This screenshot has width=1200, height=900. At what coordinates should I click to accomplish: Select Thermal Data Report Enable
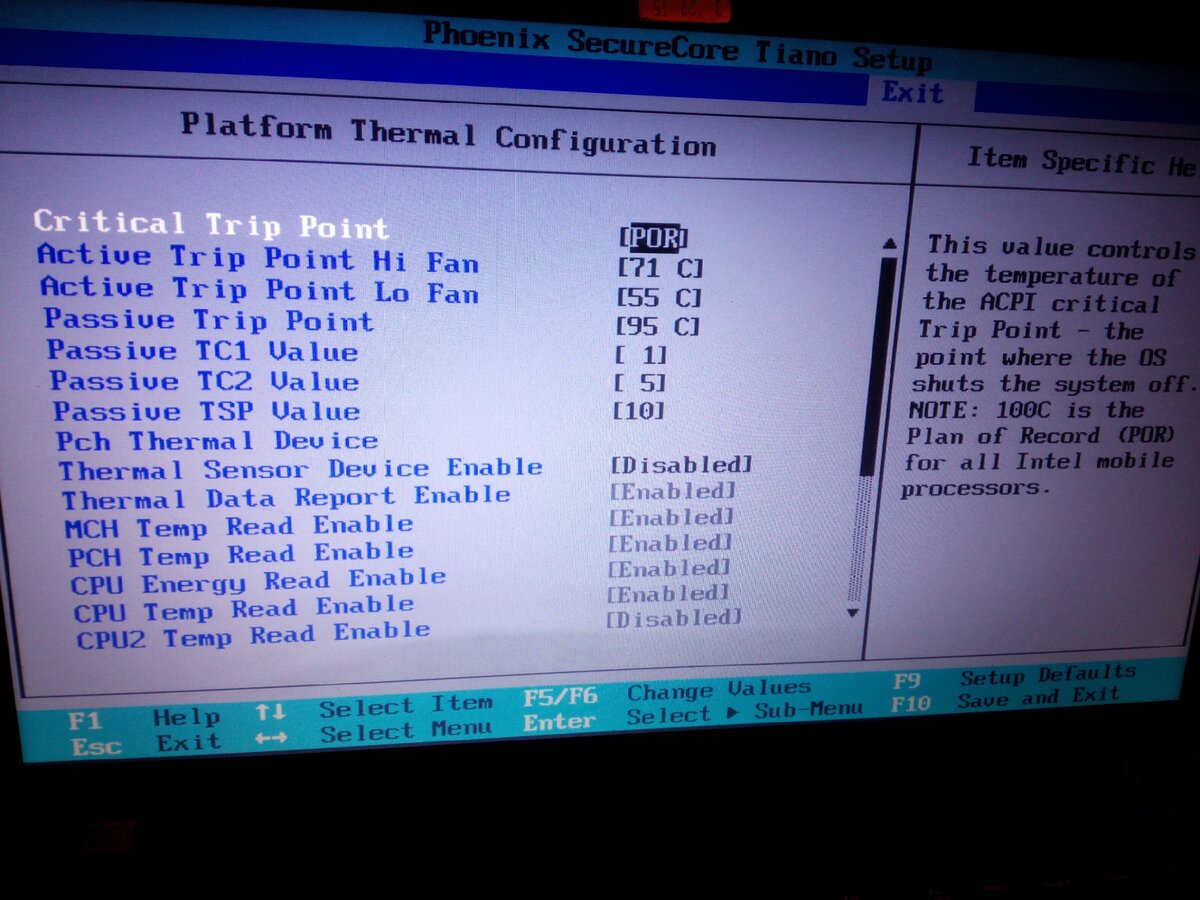286,497
